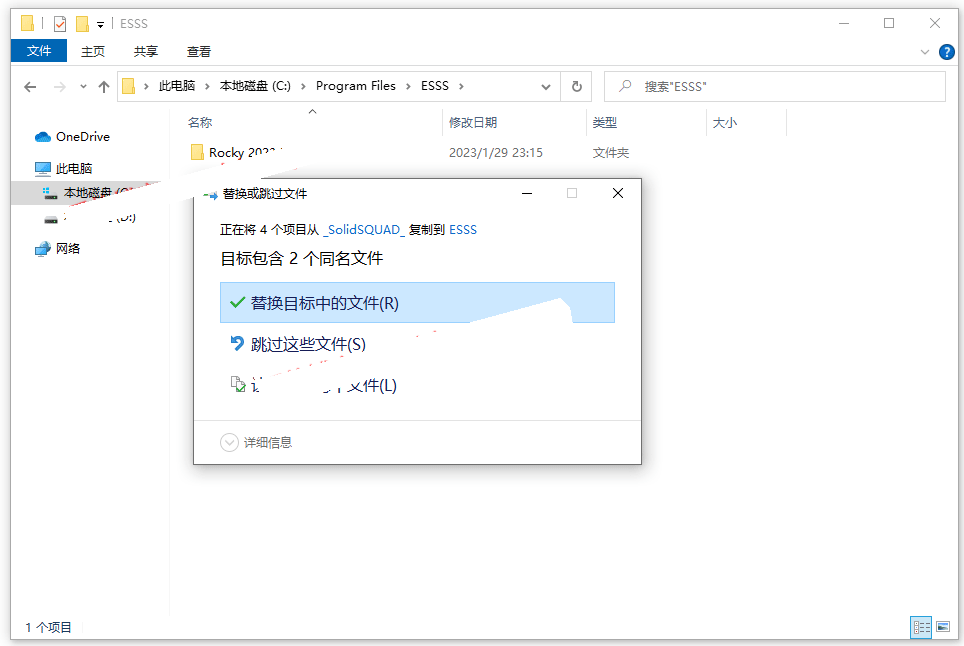This screenshot has width=964, height=646.
Task: Open the ESSS destination link in dialog
Action: pos(463,229)
